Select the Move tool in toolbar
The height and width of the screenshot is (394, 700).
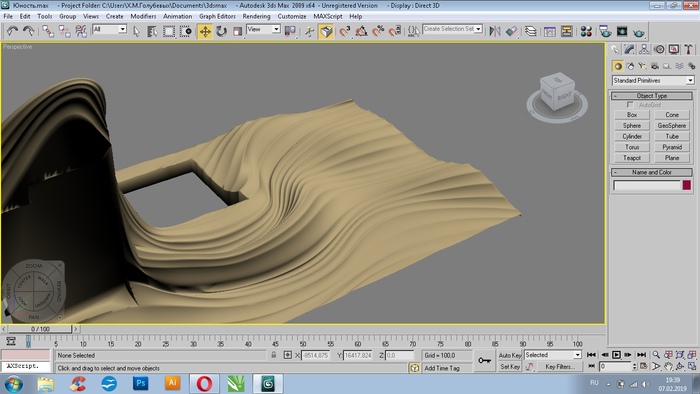coord(205,31)
